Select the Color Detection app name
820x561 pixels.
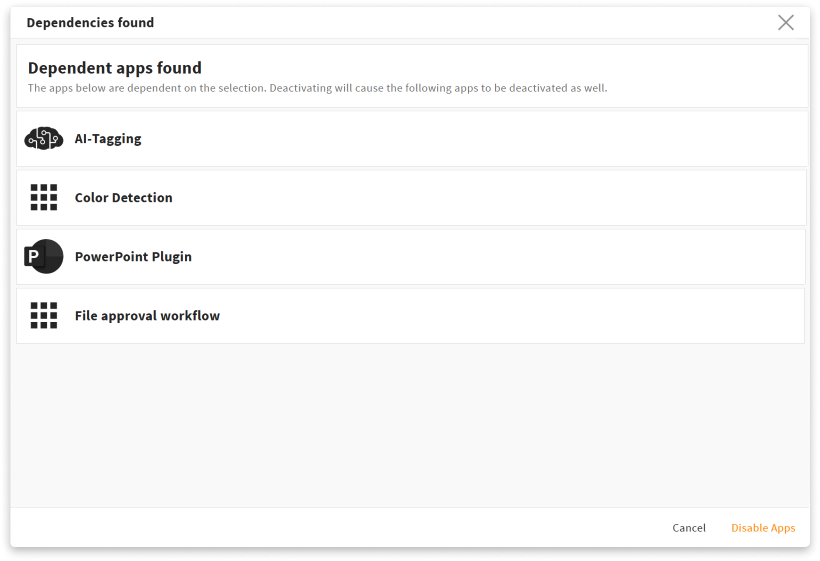[x=123, y=198]
